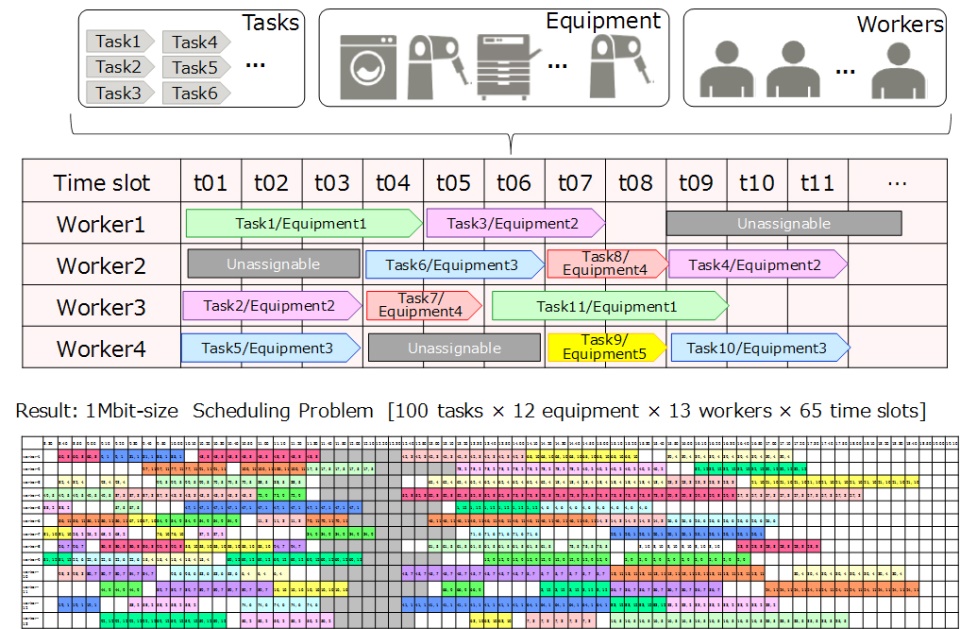The width and height of the screenshot is (960, 629).
Task: Open the large scheduling result chart
Action: click(490, 533)
